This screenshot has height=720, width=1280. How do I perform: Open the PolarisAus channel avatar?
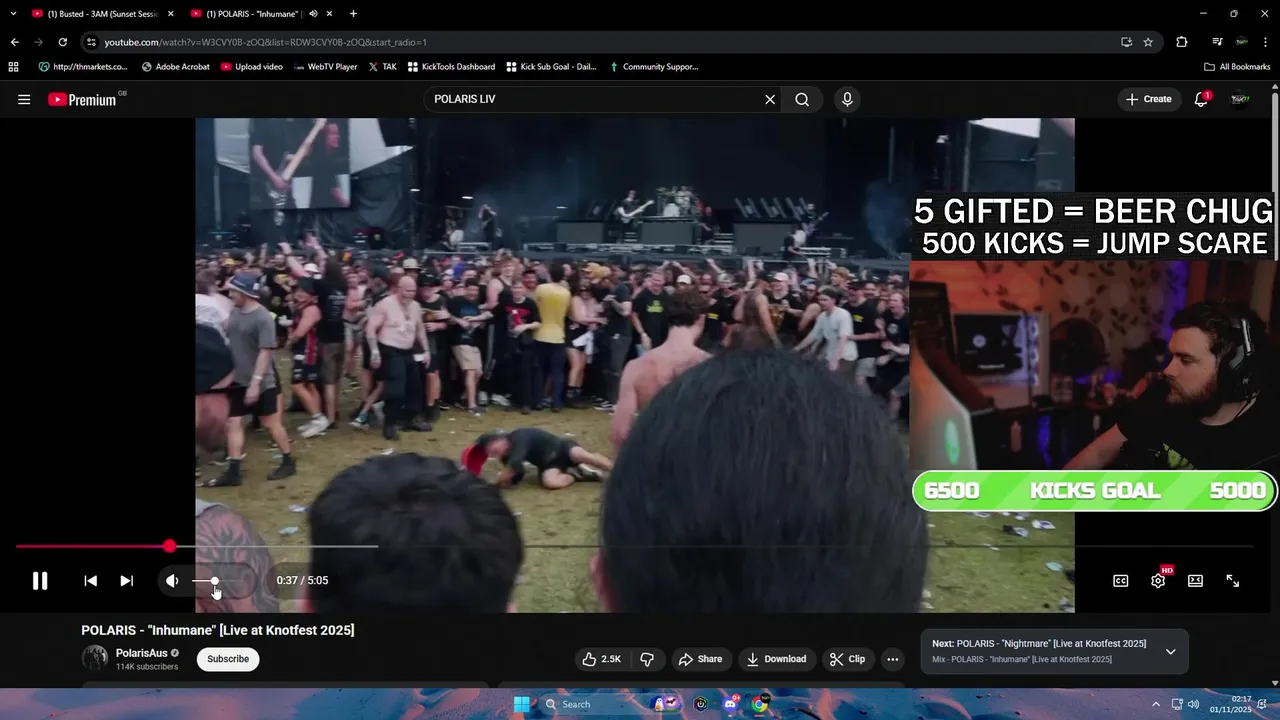pyautogui.click(x=95, y=658)
